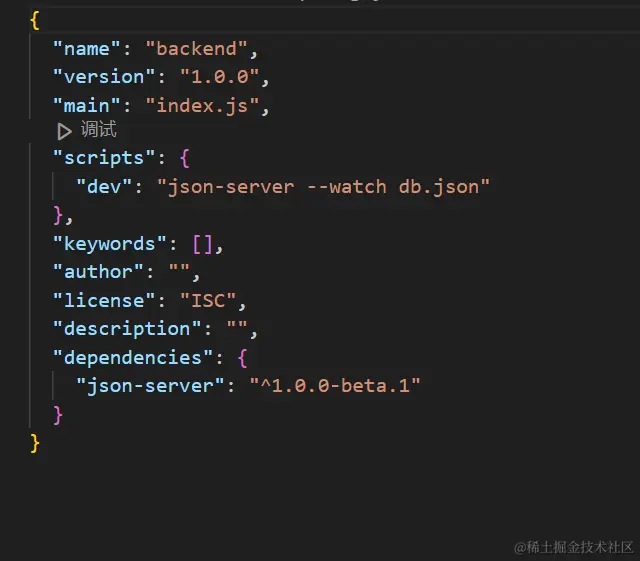Click the "keywords" key

click(x=110, y=244)
